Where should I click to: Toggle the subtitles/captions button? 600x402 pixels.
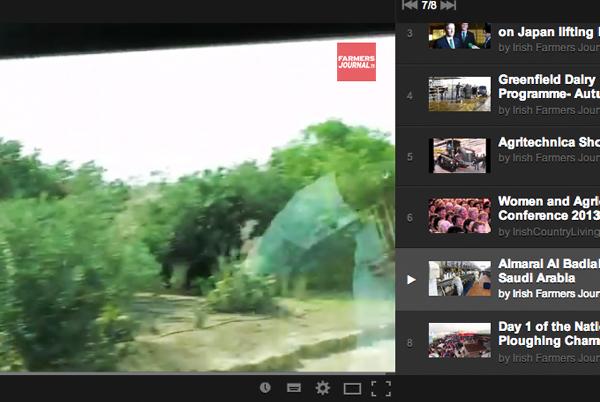(294, 388)
